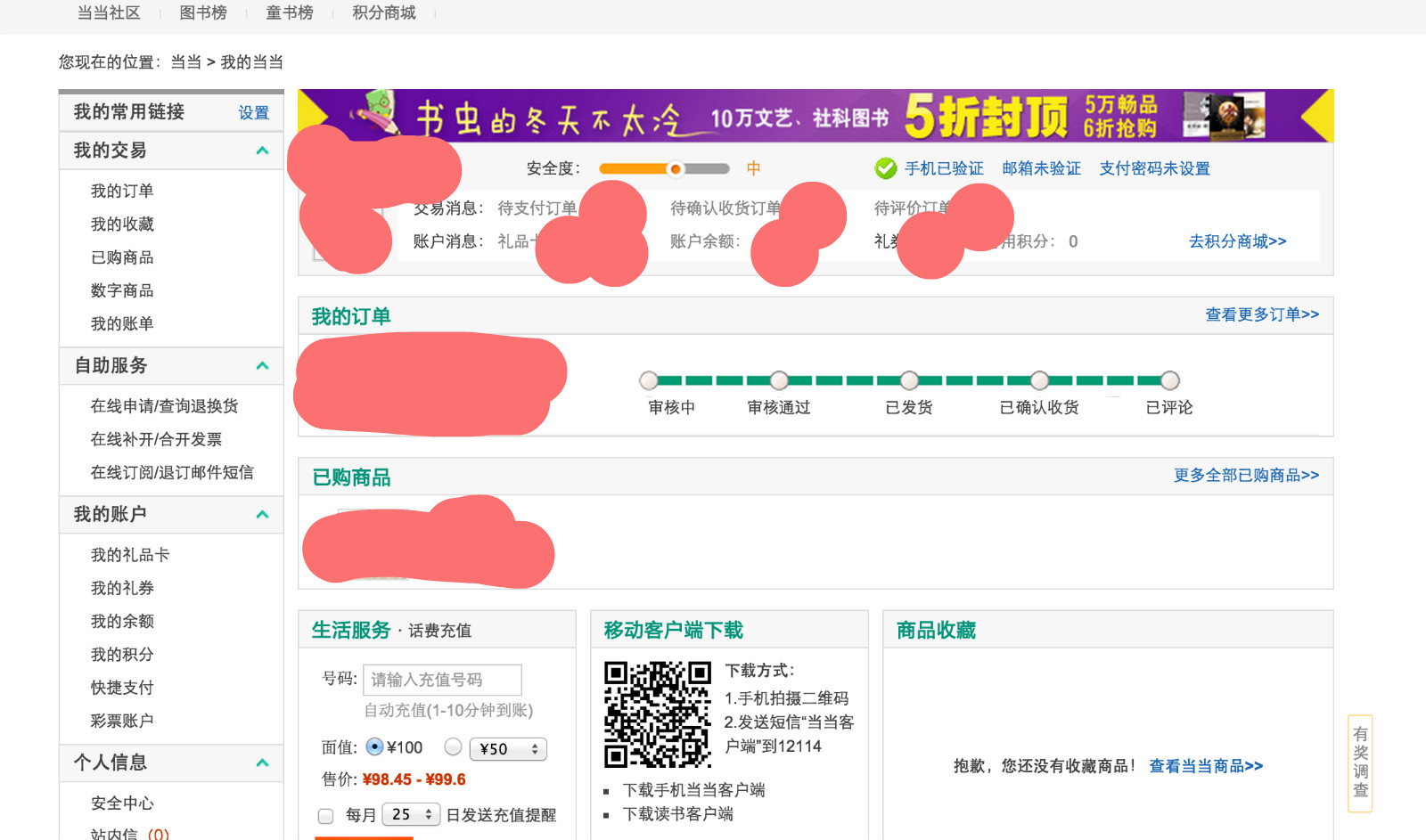The image size is (1426, 840).
Task: Open 童书榜 in the top navigation
Action: click(290, 12)
